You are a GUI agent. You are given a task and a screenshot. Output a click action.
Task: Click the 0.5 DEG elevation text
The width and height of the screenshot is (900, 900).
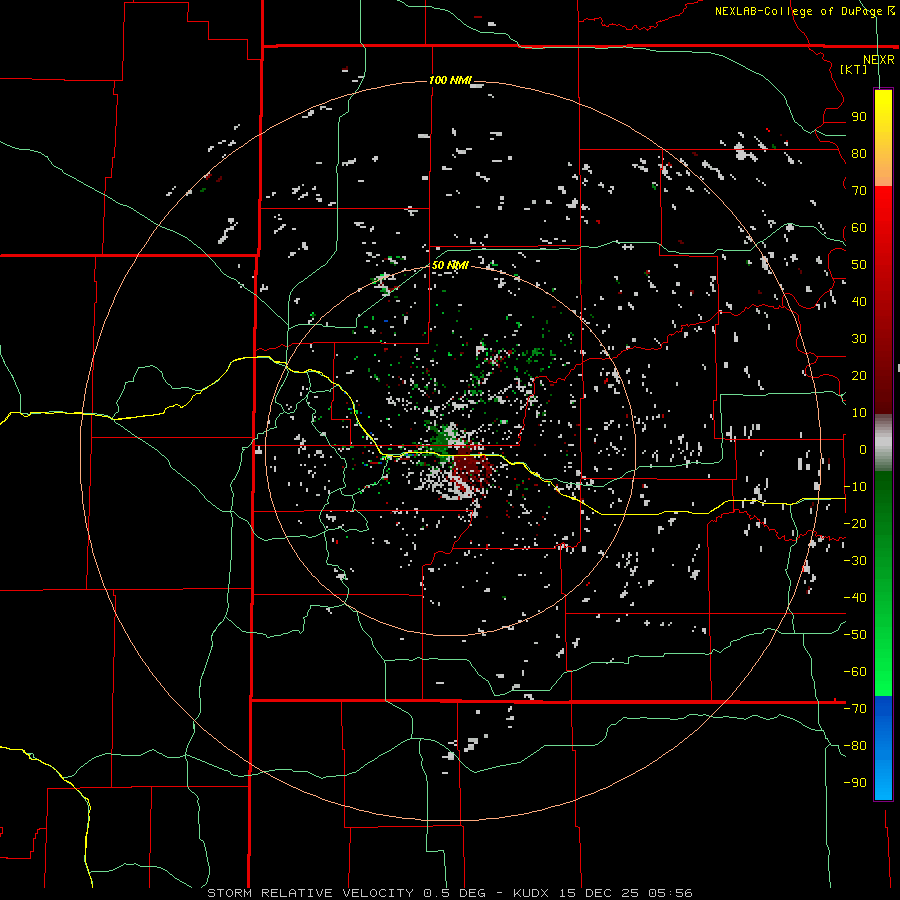tap(455, 893)
